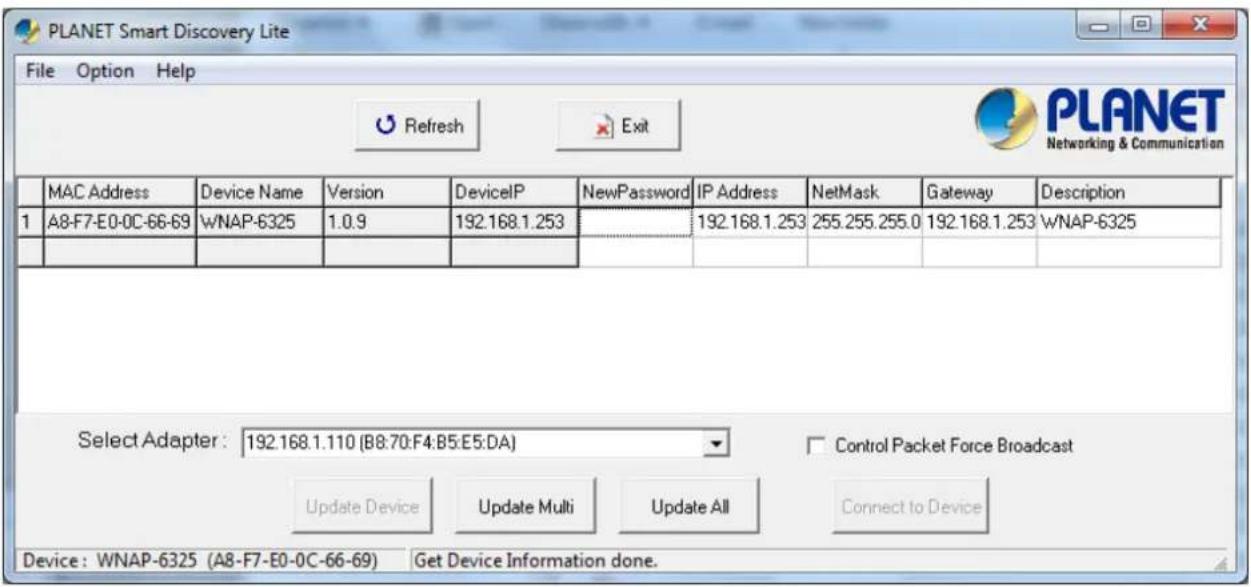1251x587 pixels.
Task: Click the Select Adapter combo box showing 192.168.1.110
Action: 485,443
